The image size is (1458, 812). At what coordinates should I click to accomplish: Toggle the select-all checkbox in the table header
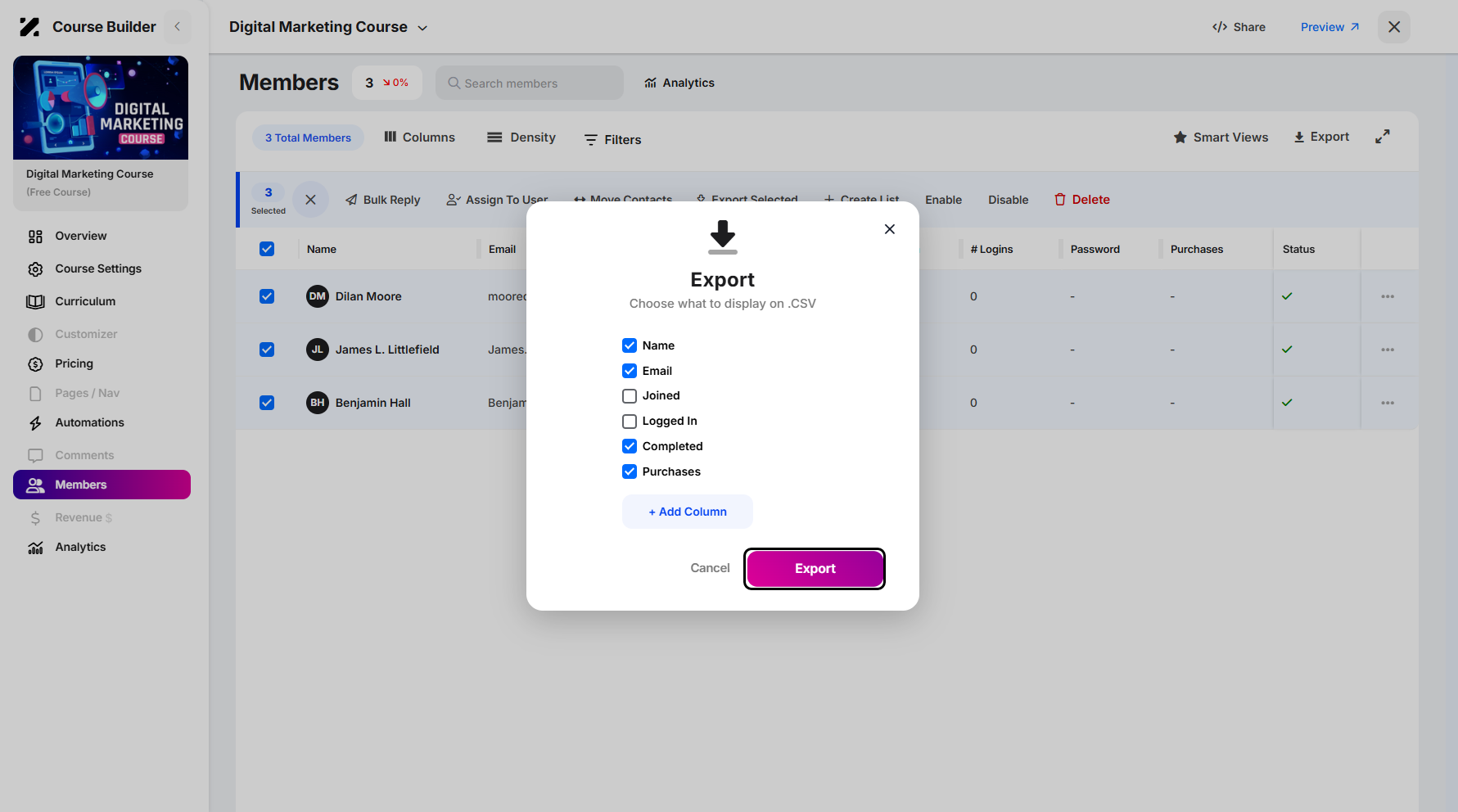pyautogui.click(x=267, y=249)
